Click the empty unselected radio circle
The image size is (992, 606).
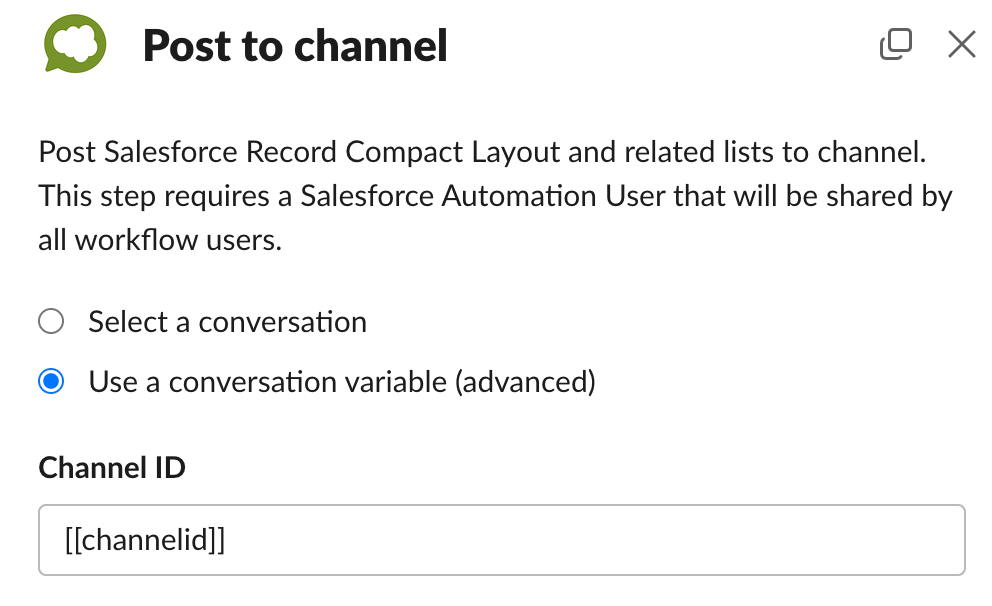(x=51, y=321)
